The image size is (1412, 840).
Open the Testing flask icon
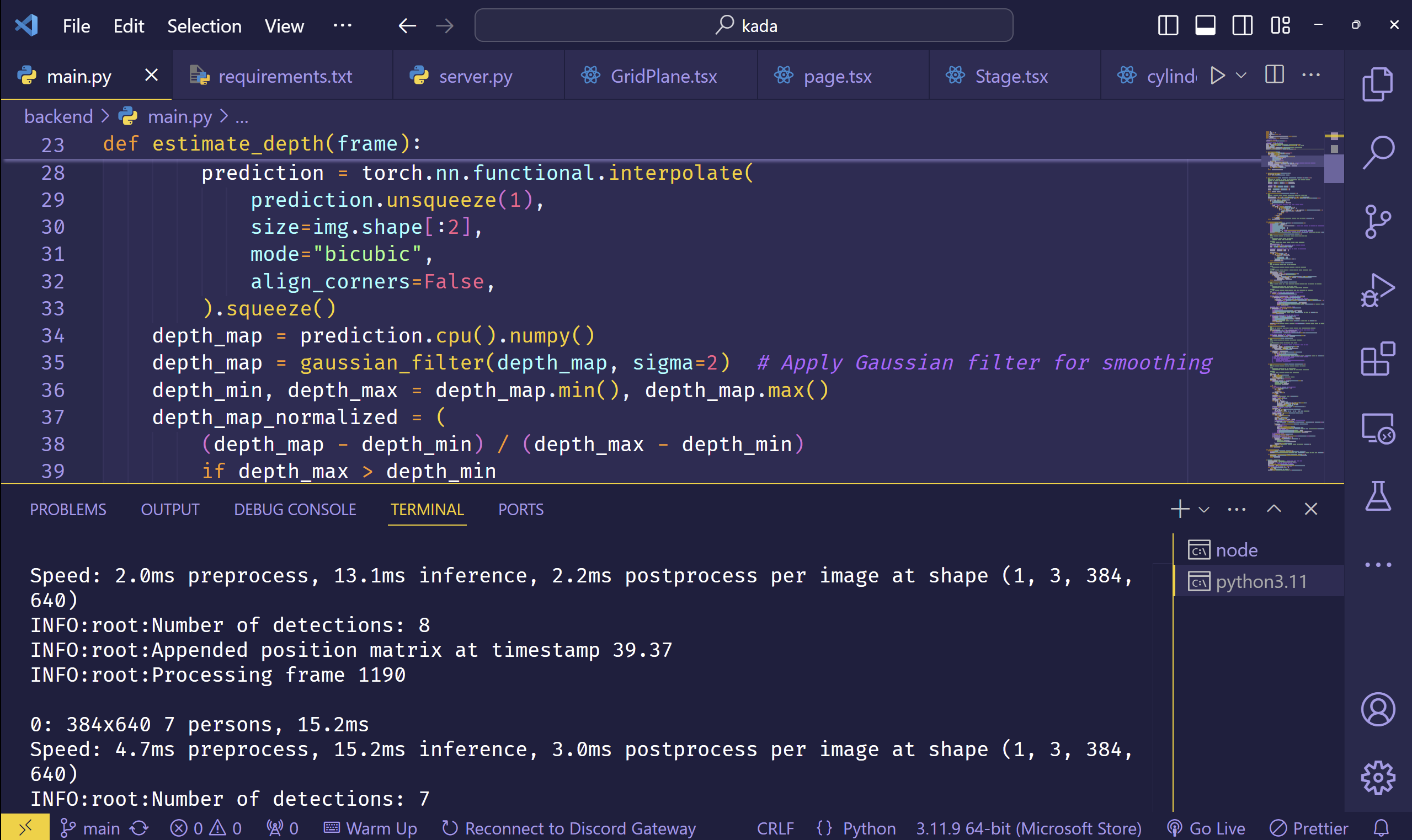1377,496
